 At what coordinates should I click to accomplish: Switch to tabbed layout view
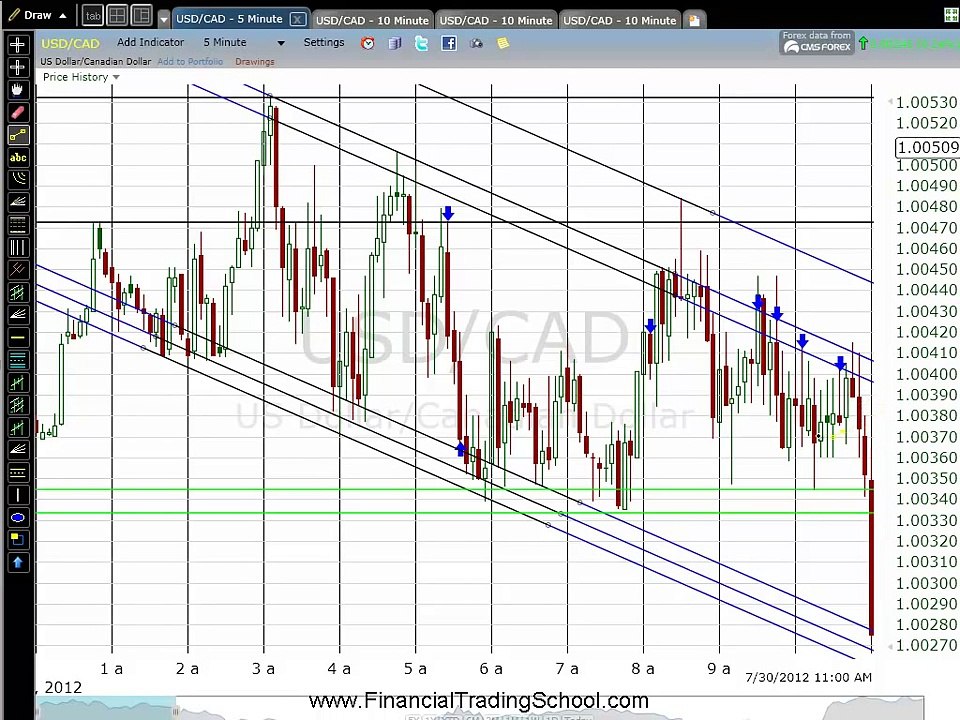click(92, 15)
